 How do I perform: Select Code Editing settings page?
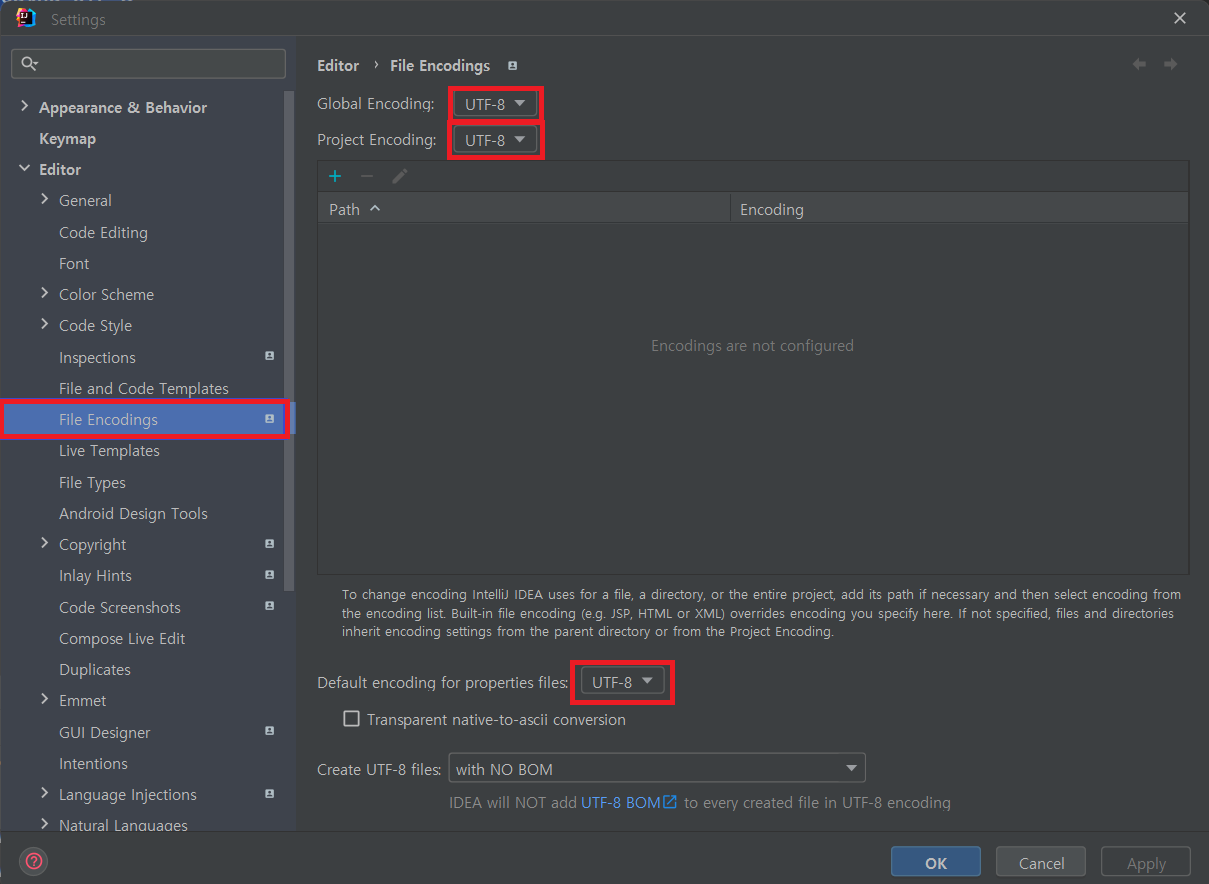pos(103,232)
